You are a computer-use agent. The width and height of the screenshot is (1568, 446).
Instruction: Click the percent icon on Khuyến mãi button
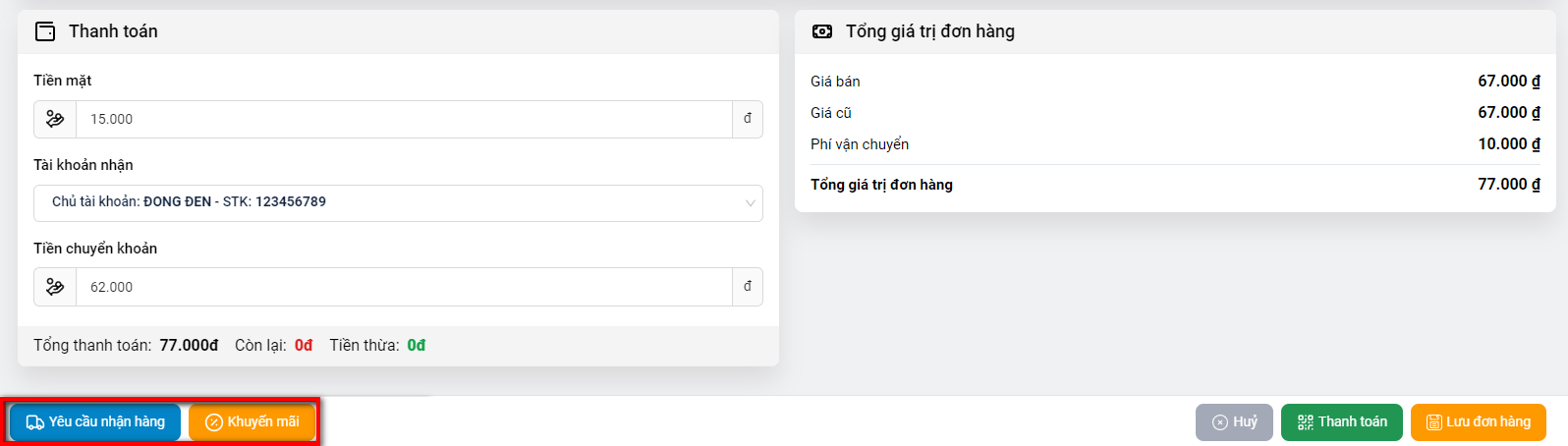coord(214,422)
